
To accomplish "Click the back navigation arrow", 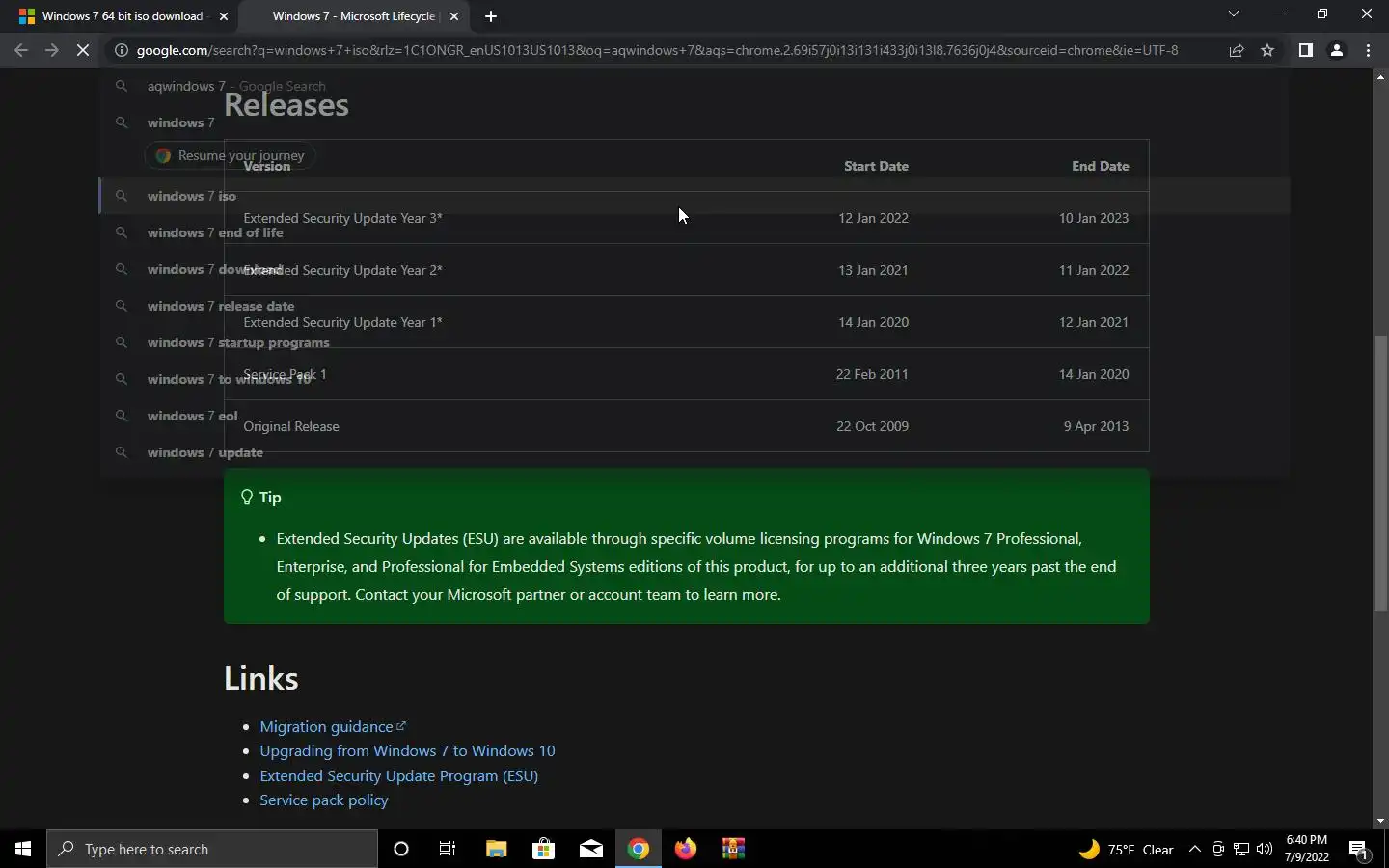I will [21, 50].
